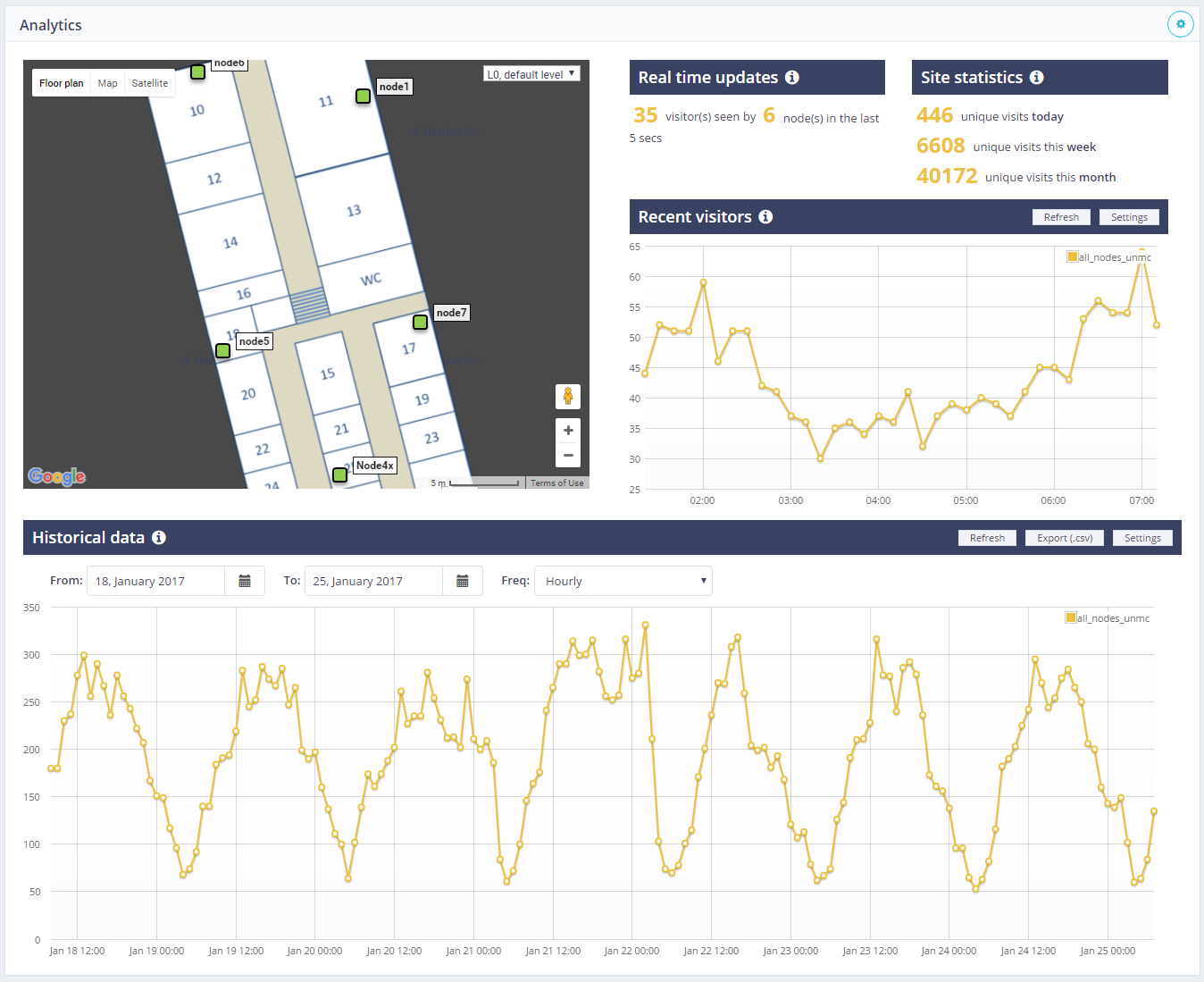
Task: Open Historical data Settings
Action: pos(1142,538)
